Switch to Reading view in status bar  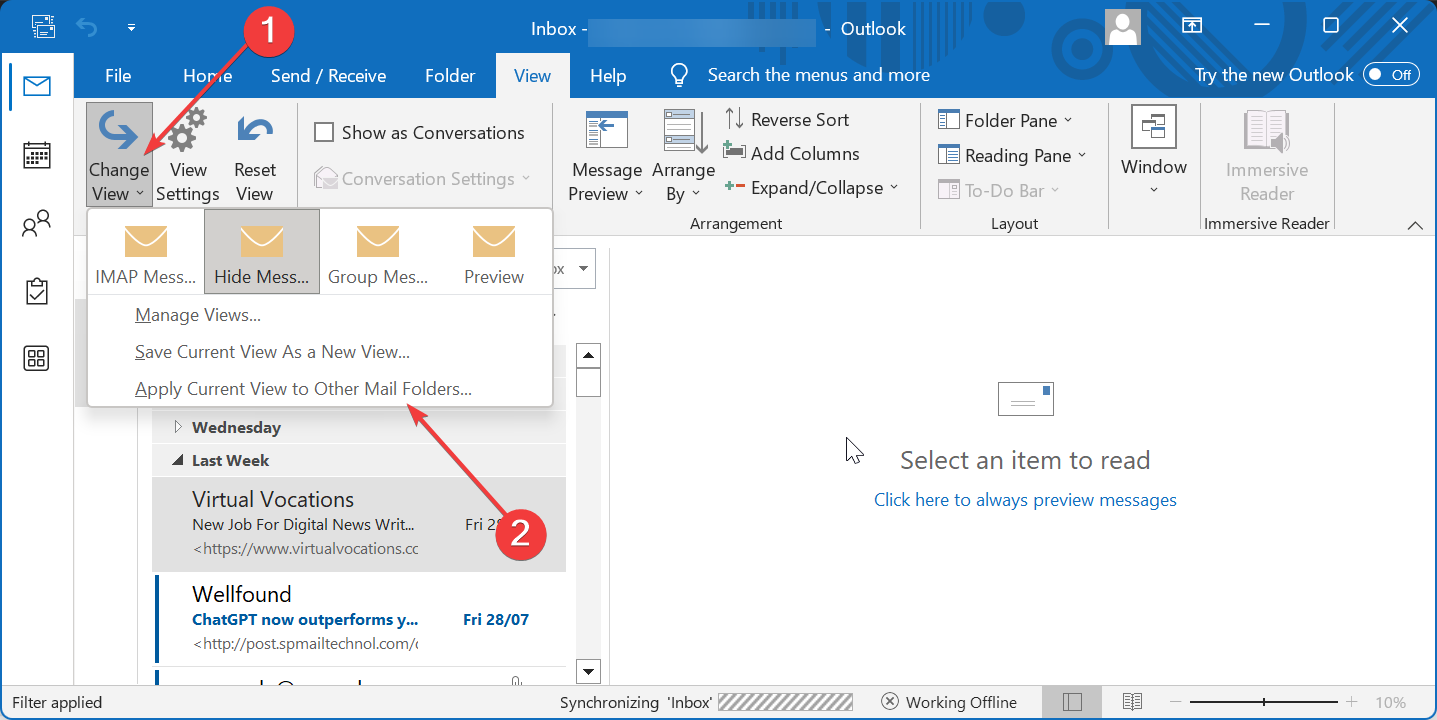point(1132,702)
